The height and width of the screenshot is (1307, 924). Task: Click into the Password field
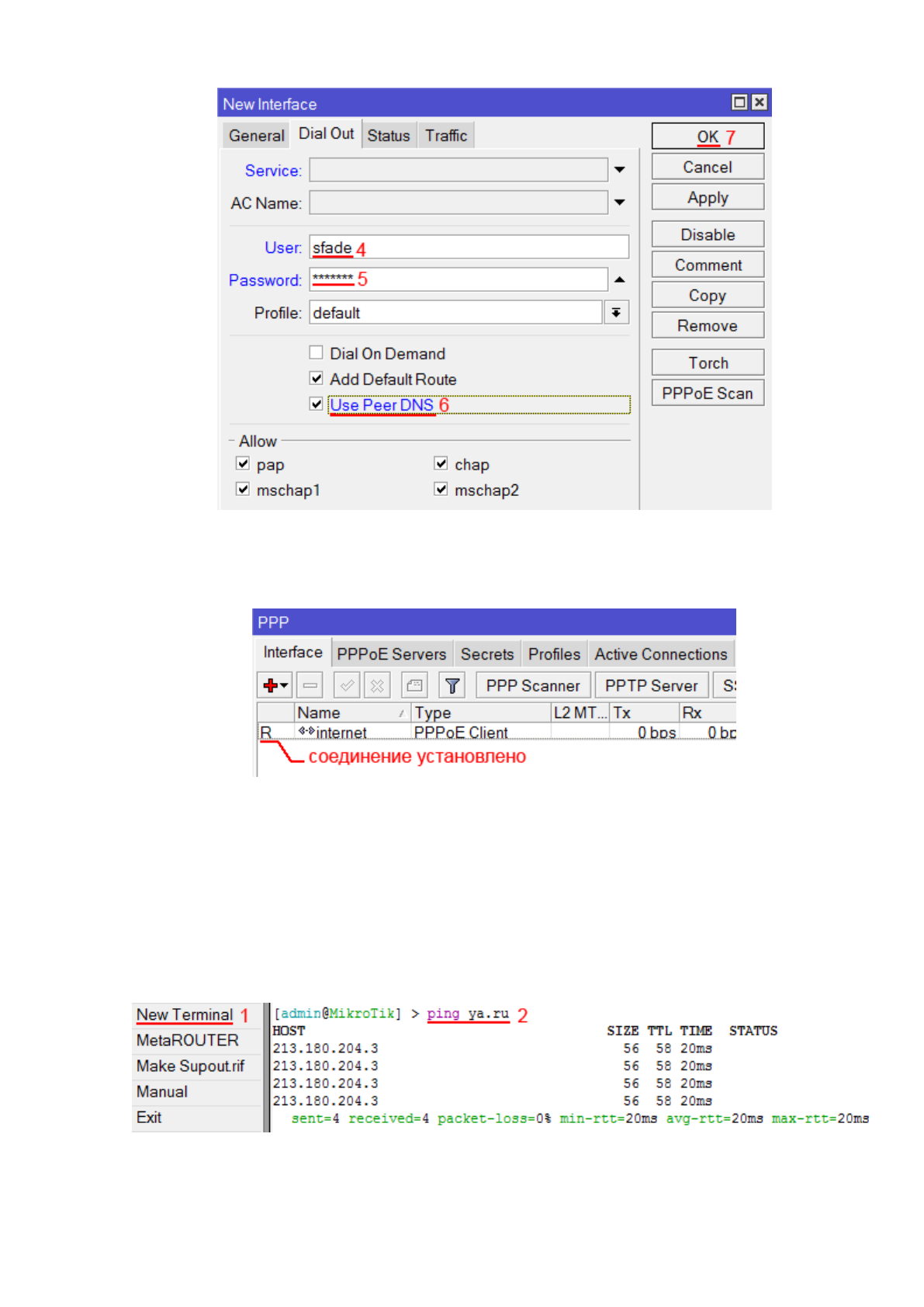[x=459, y=280]
